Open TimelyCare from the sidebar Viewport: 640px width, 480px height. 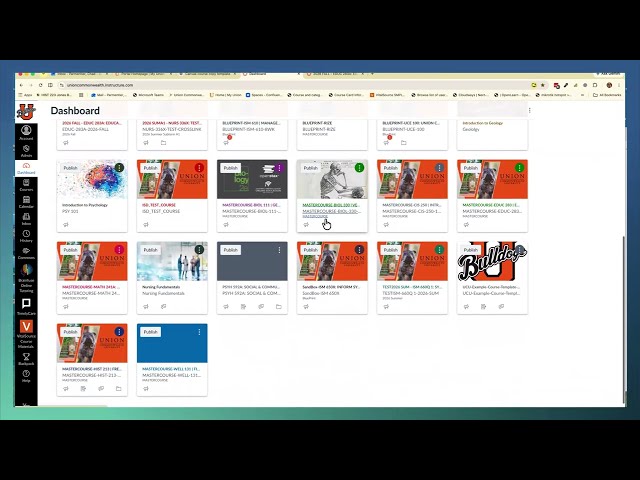click(26, 307)
